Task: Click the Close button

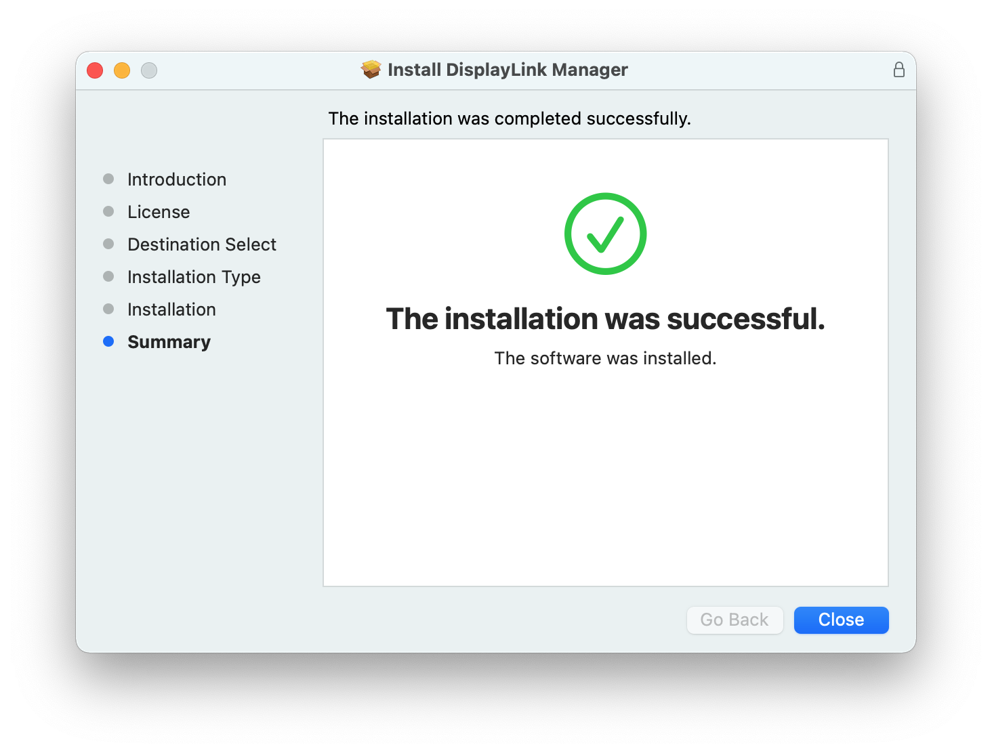Action: (x=840, y=620)
